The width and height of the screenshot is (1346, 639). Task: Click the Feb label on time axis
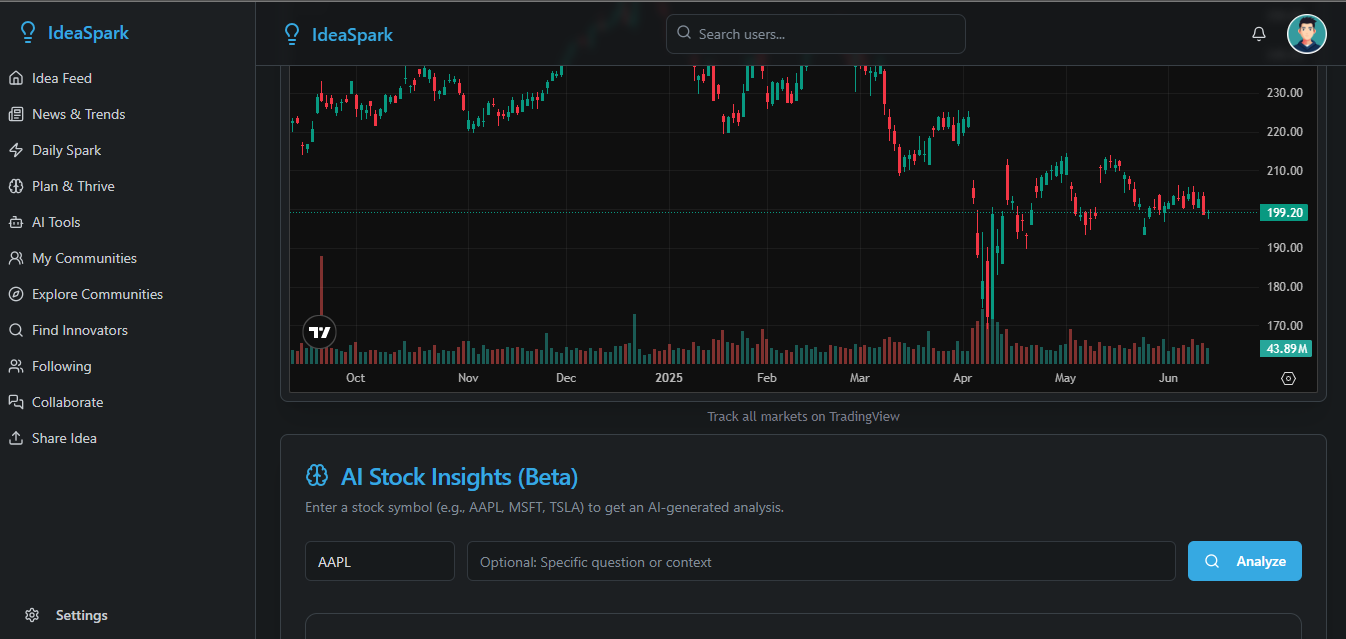coord(766,378)
